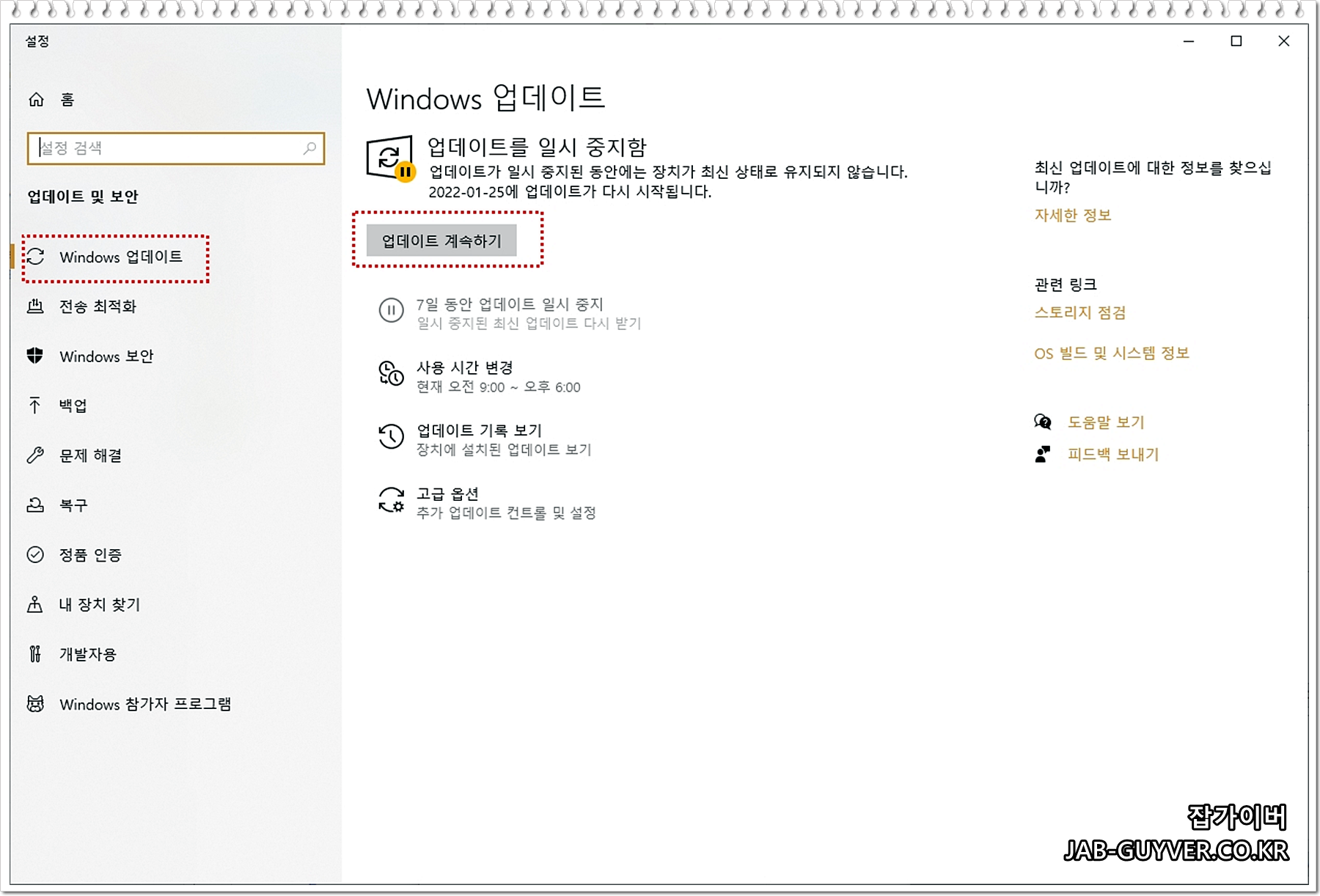Screen dimensions: 1320x896
Task: Click the 복구 icon
Action: click(x=35, y=505)
